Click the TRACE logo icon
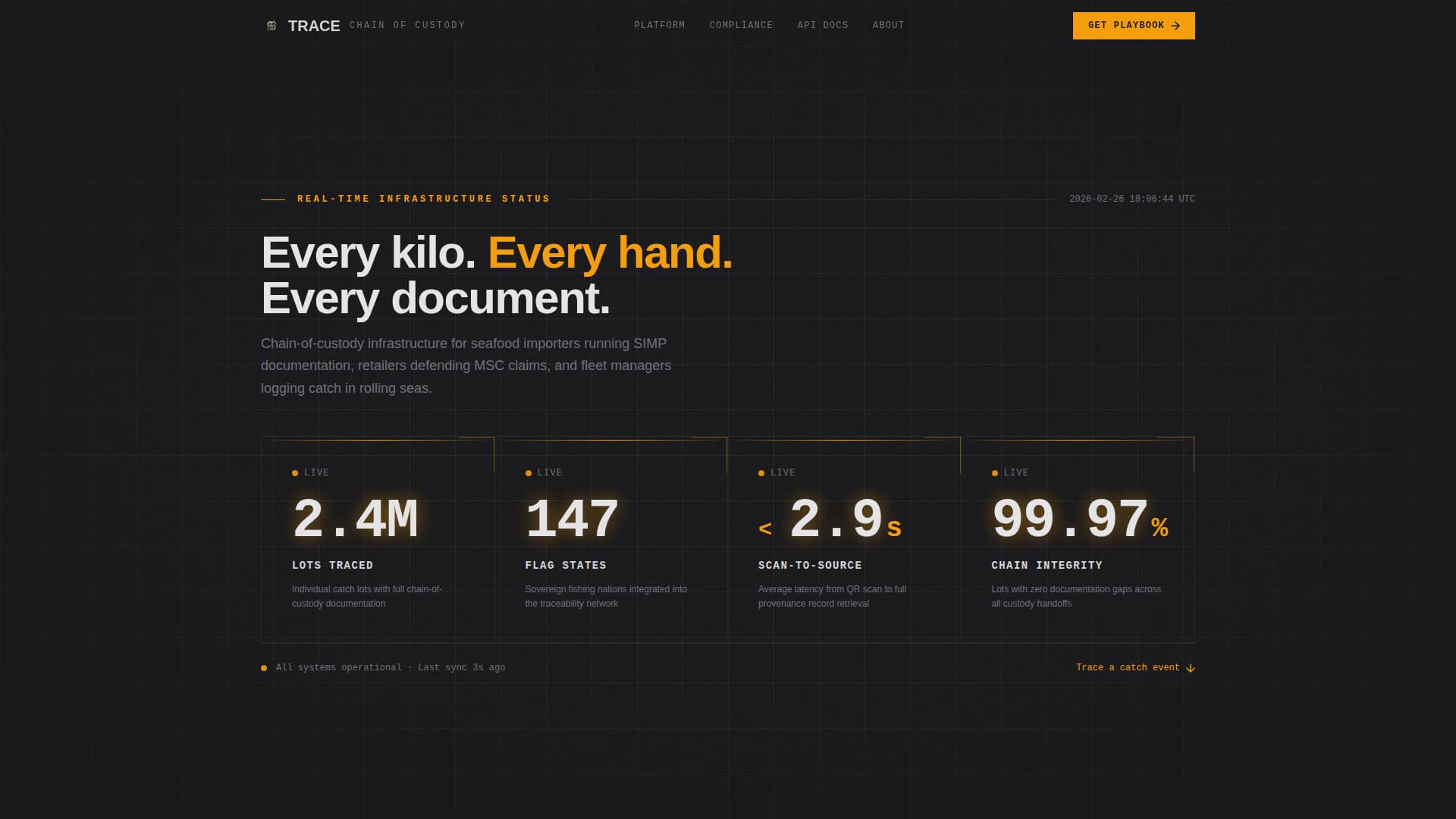This screenshot has height=819, width=1456. point(271,26)
